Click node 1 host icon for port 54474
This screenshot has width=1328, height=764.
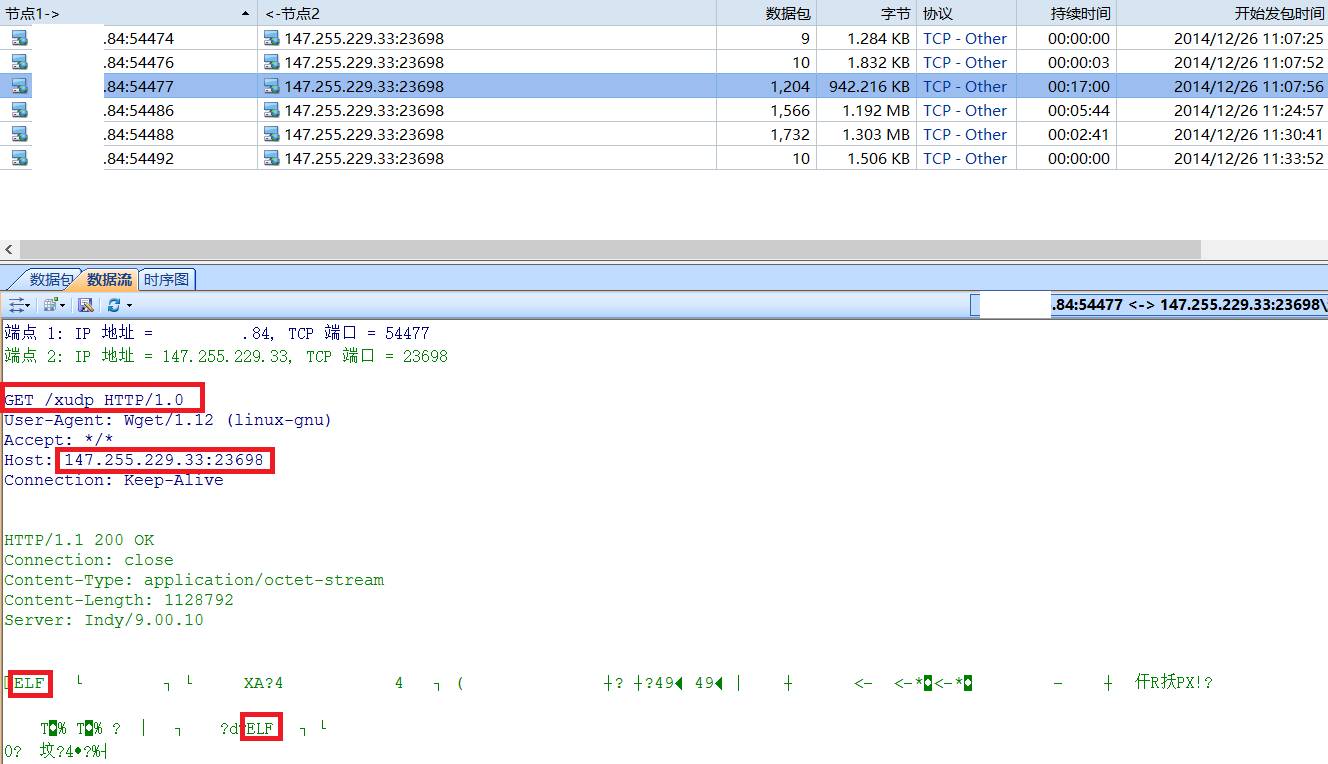(19, 38)
